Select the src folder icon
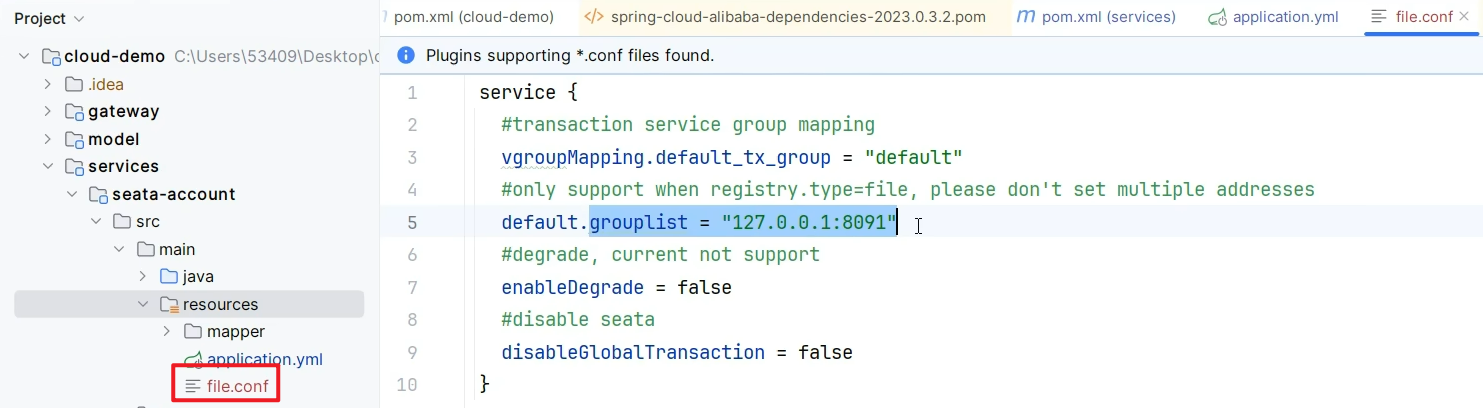Image resolution: width=1483 pixels, height=408 pixels. [121, 221]
